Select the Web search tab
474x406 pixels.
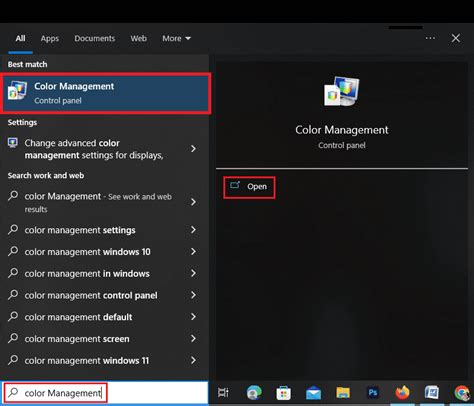click(139, 38)
